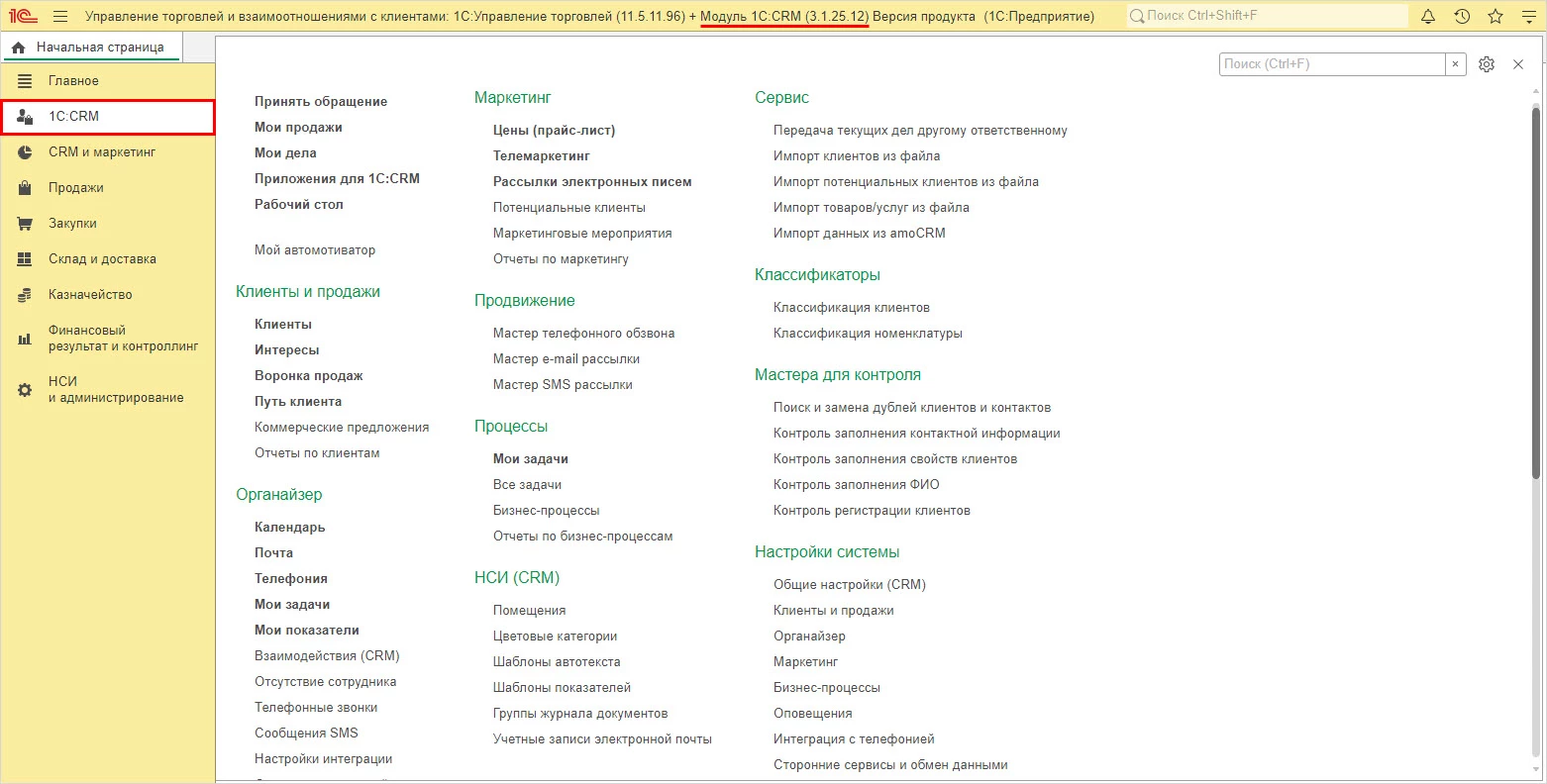The height and width of the screenshot is (784, 1547).
Task: Open Контроль заполнения ФИО
Action: [857, 485]
